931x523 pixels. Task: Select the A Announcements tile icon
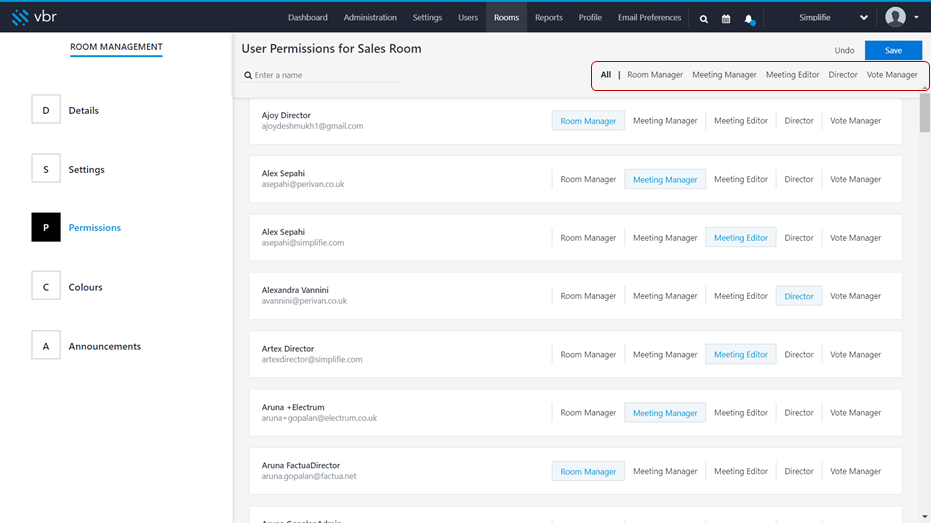click(46, 345)
